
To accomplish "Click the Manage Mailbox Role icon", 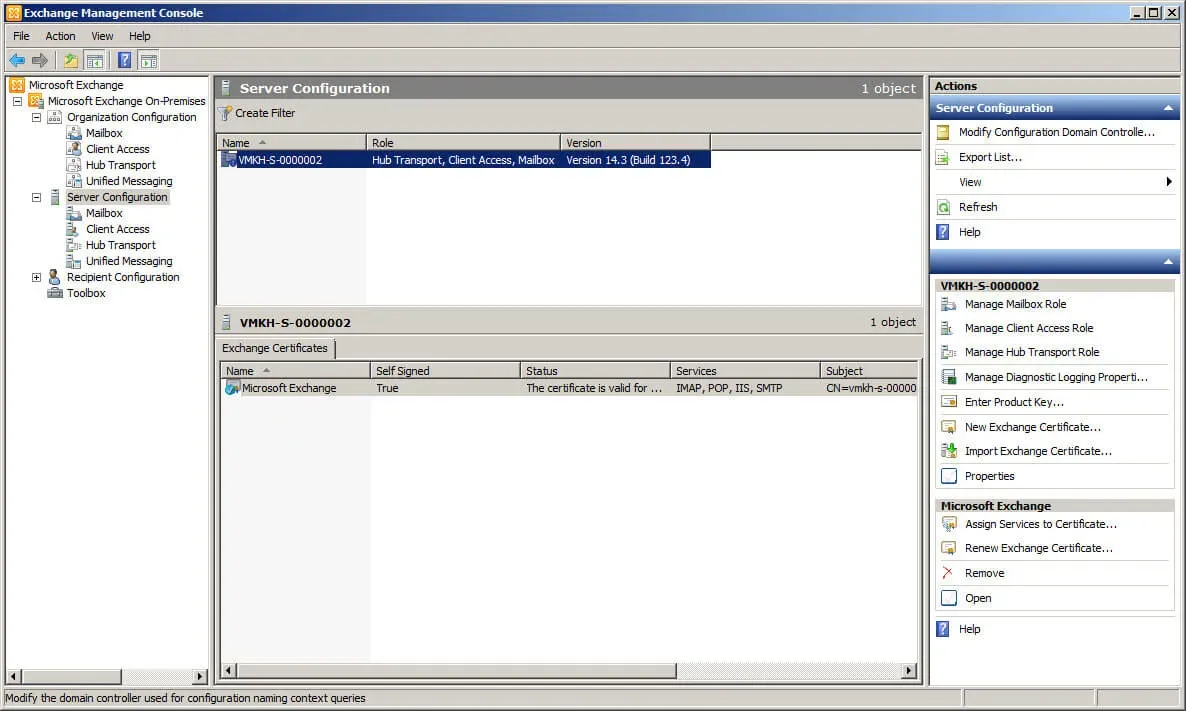I will [x=948, y=304].
